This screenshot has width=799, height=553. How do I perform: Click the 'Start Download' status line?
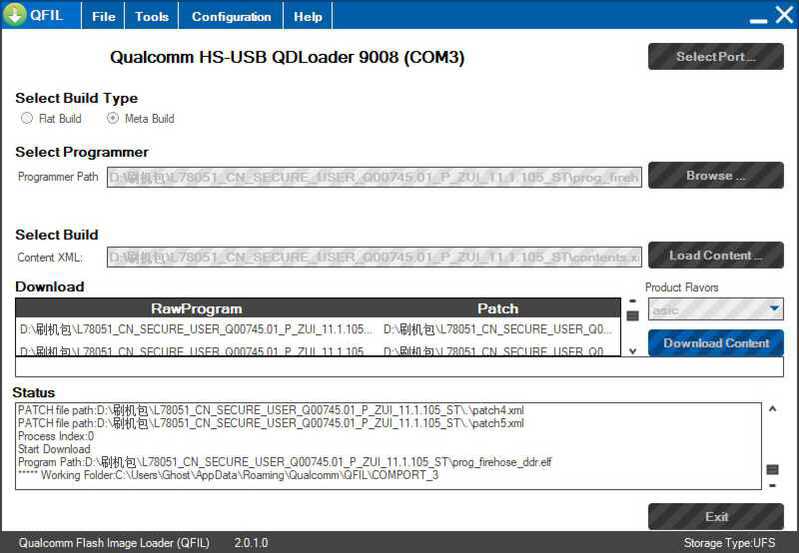coord(54,450)
